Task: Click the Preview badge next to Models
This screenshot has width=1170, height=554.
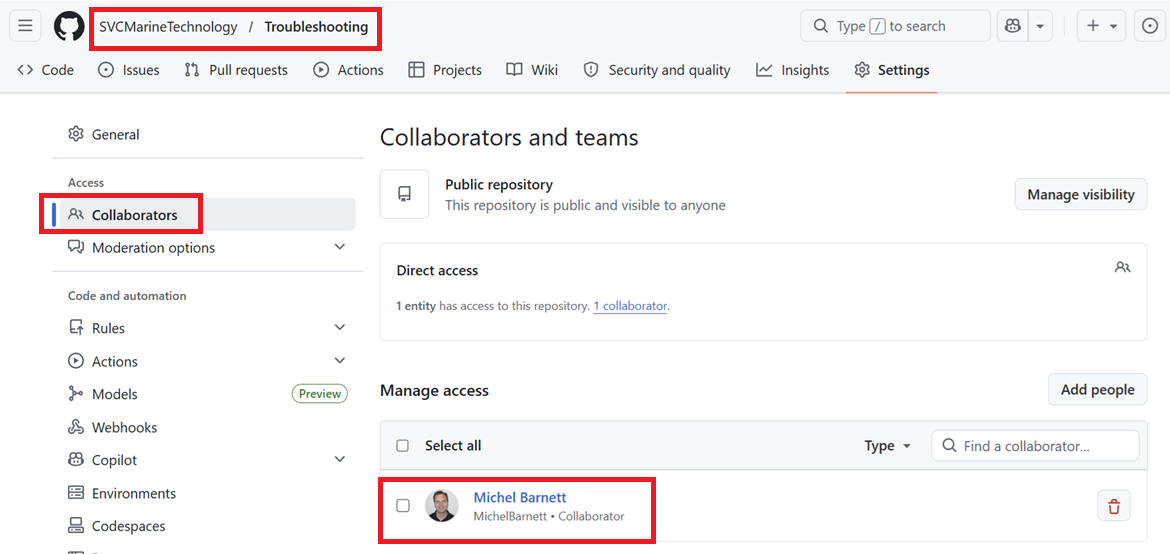Action: pos(319,394)
